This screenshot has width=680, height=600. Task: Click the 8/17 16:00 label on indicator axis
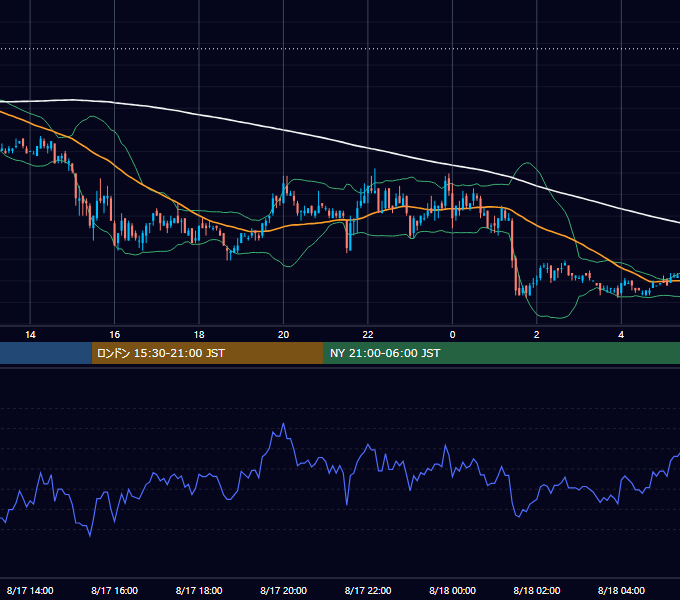pyautogui.click(x=114, y=590)
